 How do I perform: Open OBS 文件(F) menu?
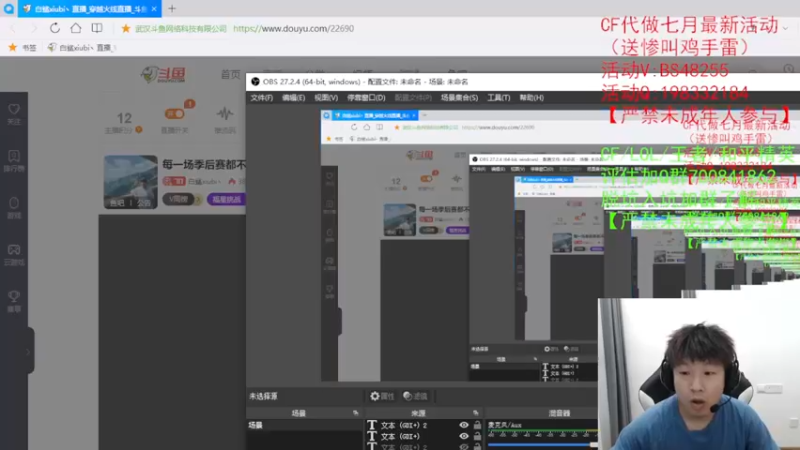click(x=262, y=97)
